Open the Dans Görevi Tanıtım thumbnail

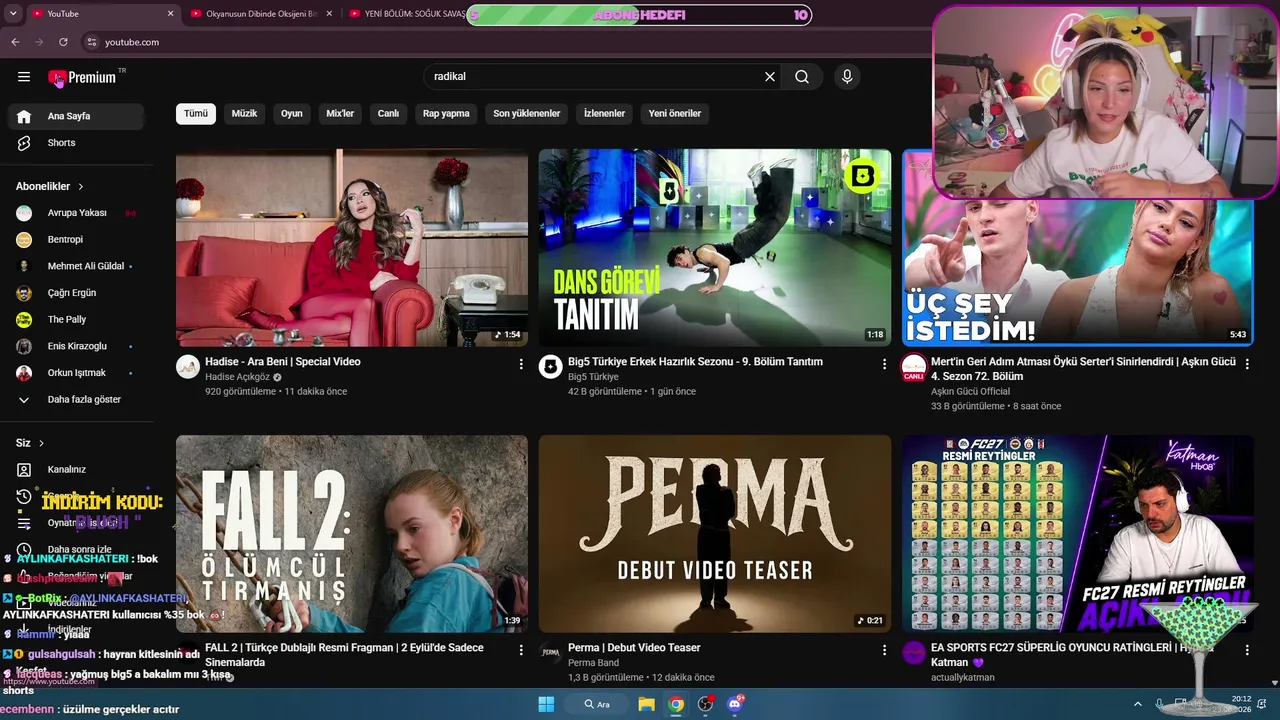pyautogui.click(x=715, y=248)
